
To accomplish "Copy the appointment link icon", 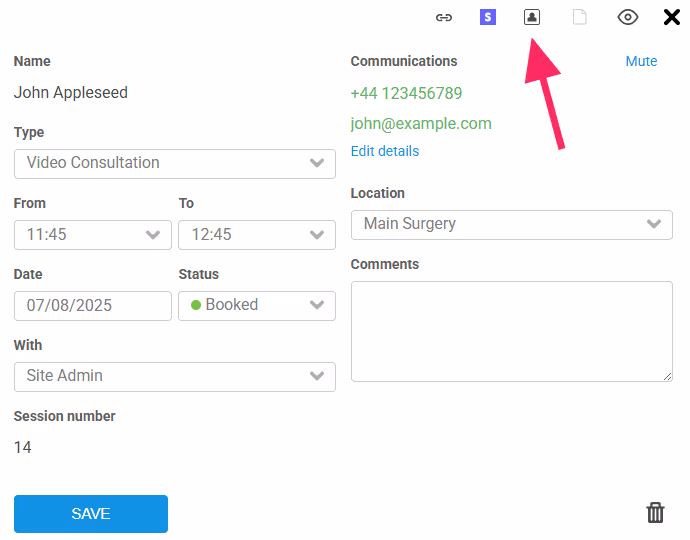I will (444, 18).
